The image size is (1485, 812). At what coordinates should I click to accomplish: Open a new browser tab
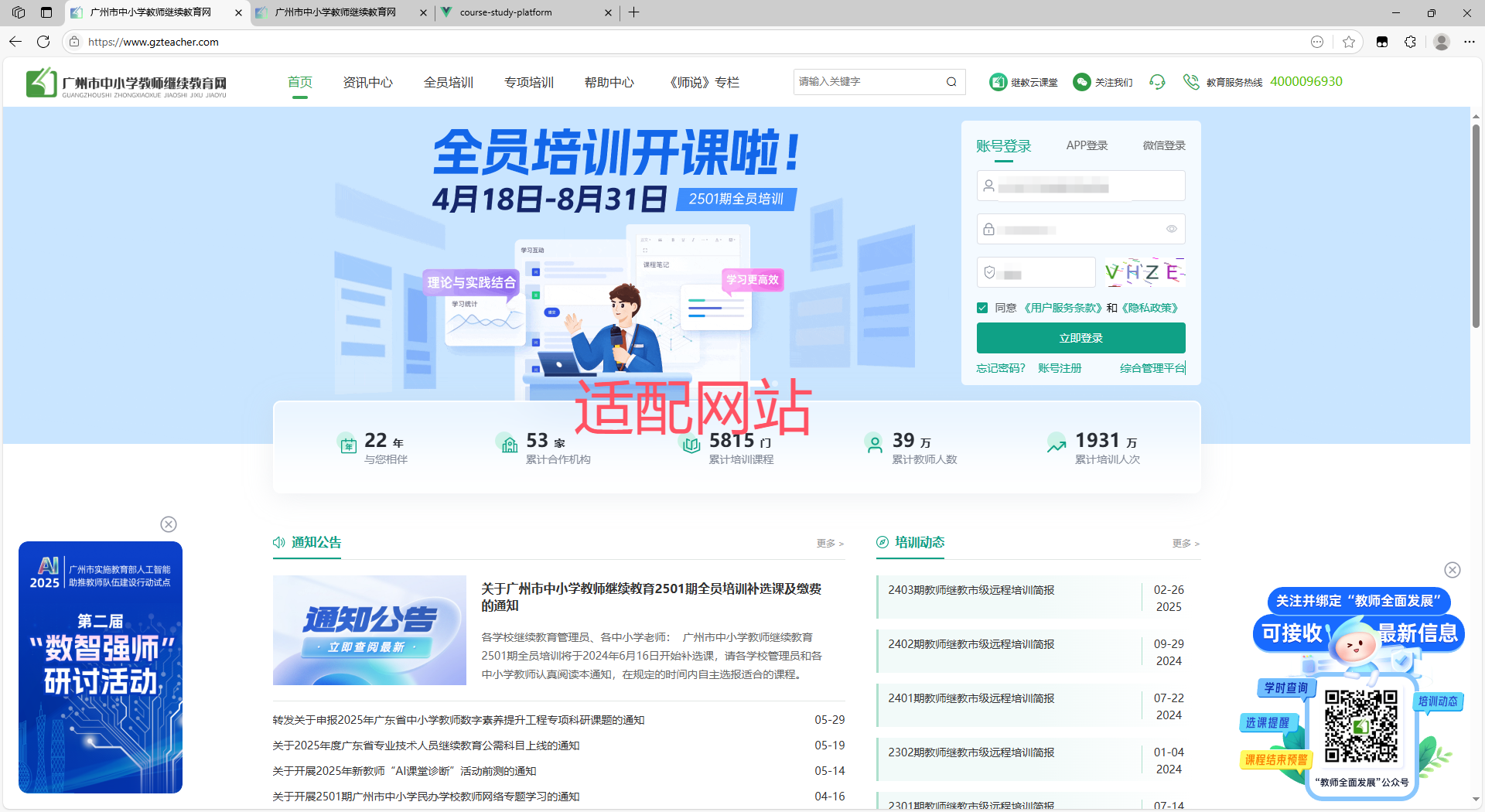(x=633, y=12)
